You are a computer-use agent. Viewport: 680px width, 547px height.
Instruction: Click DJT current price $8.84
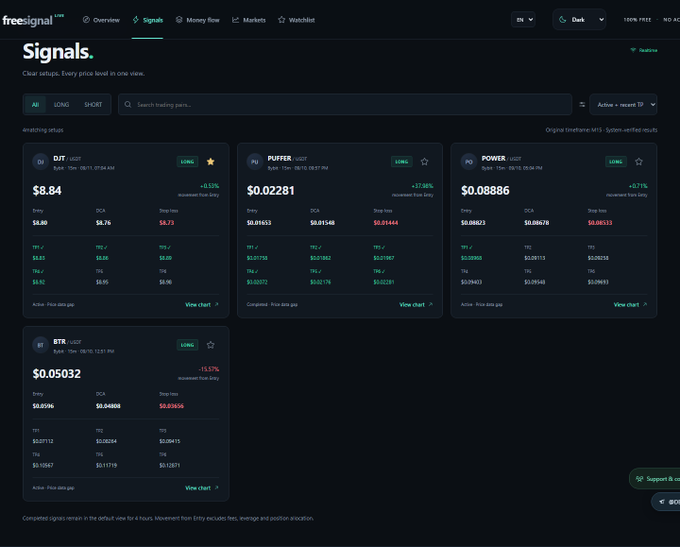coord(47,190)
